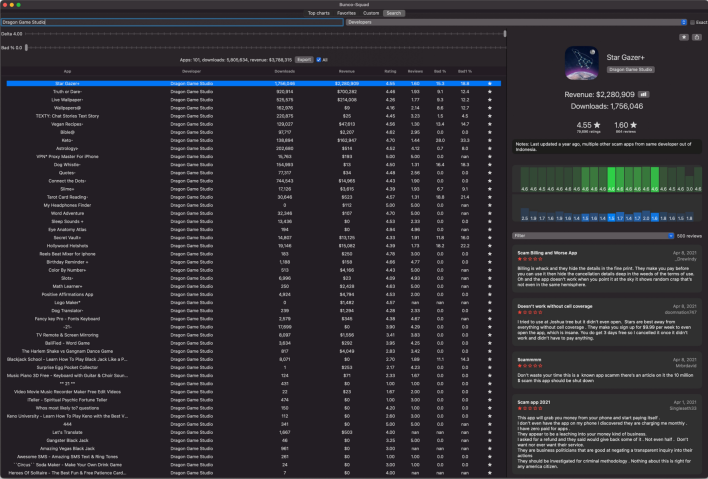This screenshot has width=708, height=479.
Task: Click the Star Gazer+ app icon image
Action: [582, 63]
